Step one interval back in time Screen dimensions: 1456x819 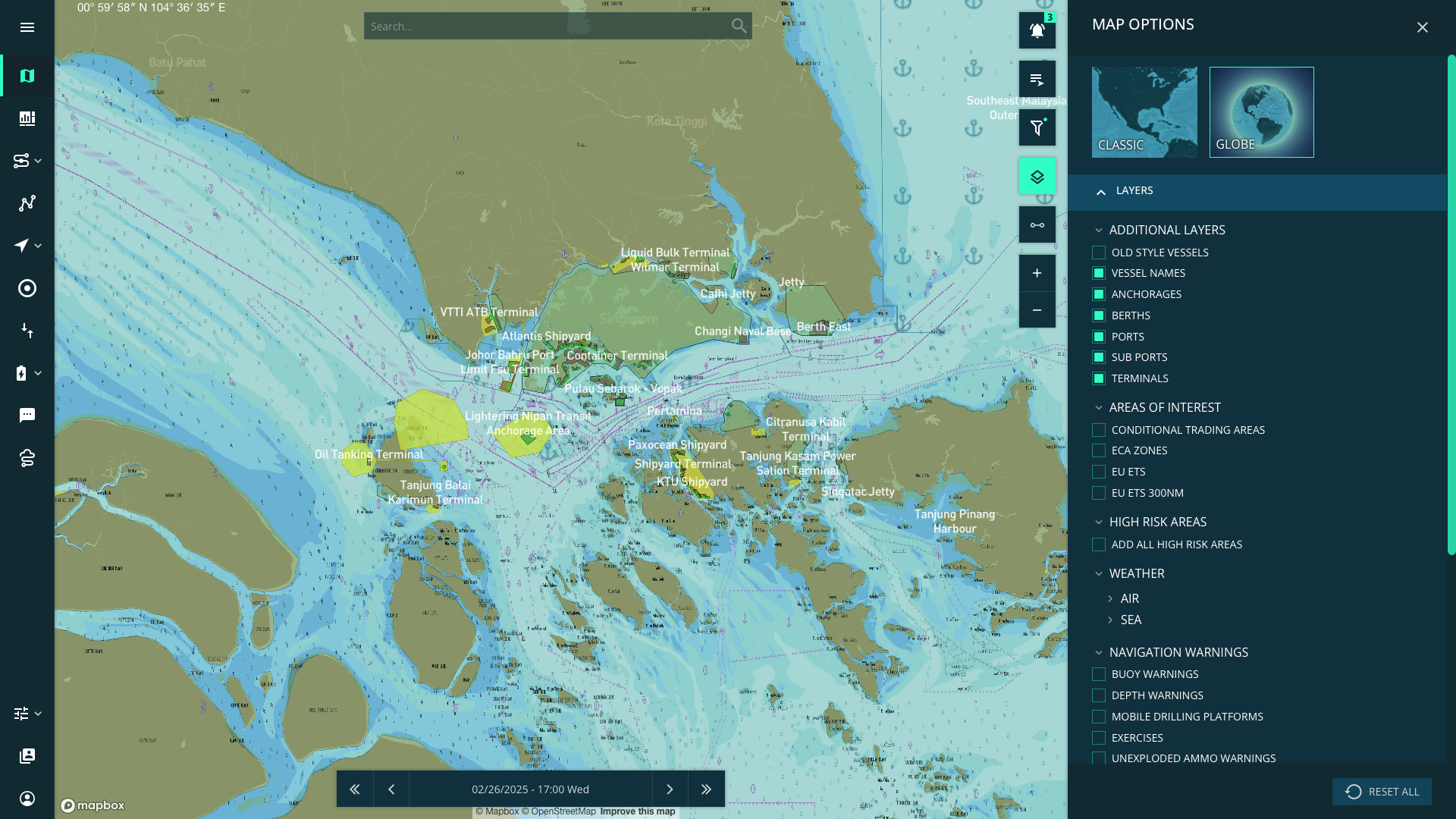point(391,789)
